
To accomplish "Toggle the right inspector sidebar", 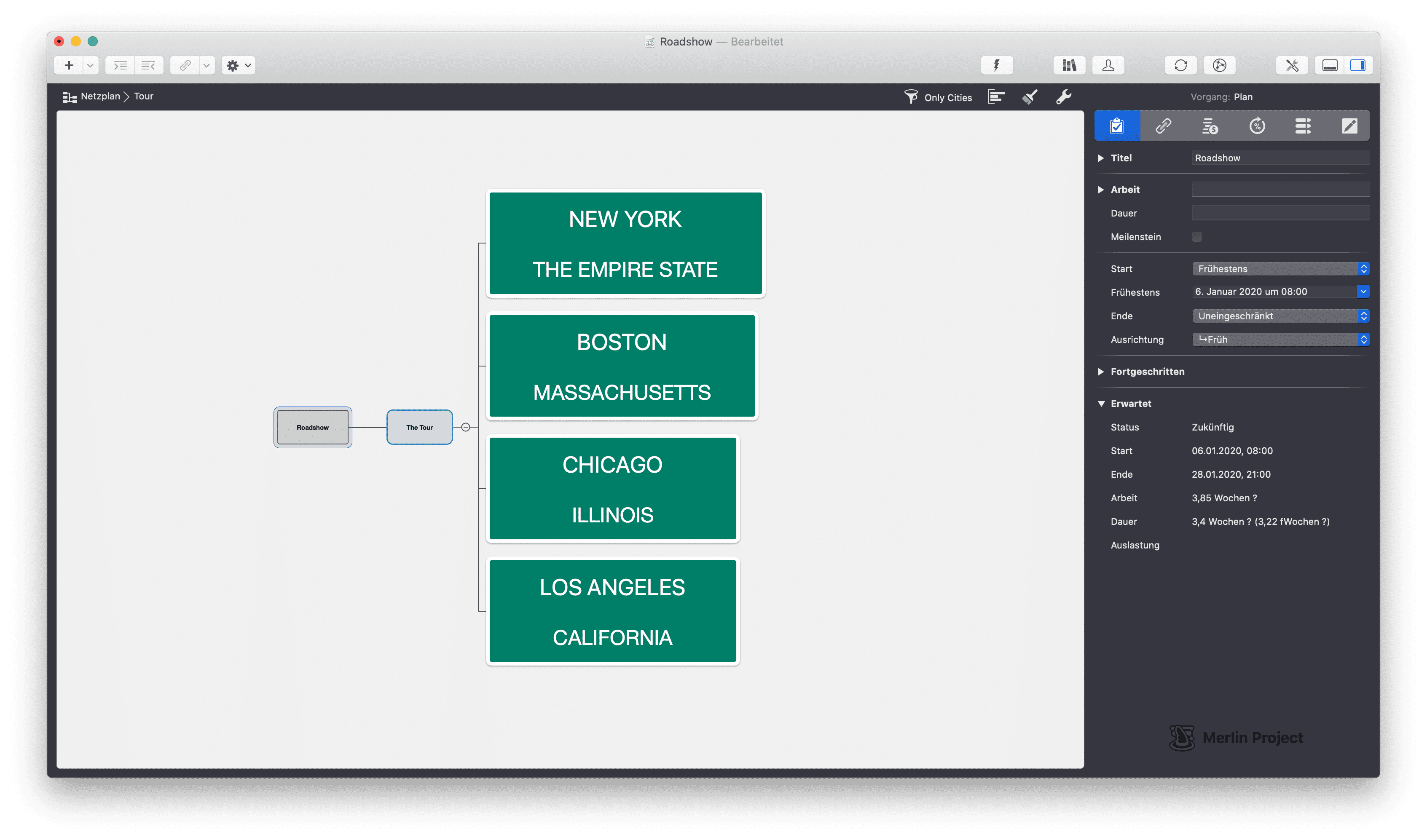I will point(1357,66).
